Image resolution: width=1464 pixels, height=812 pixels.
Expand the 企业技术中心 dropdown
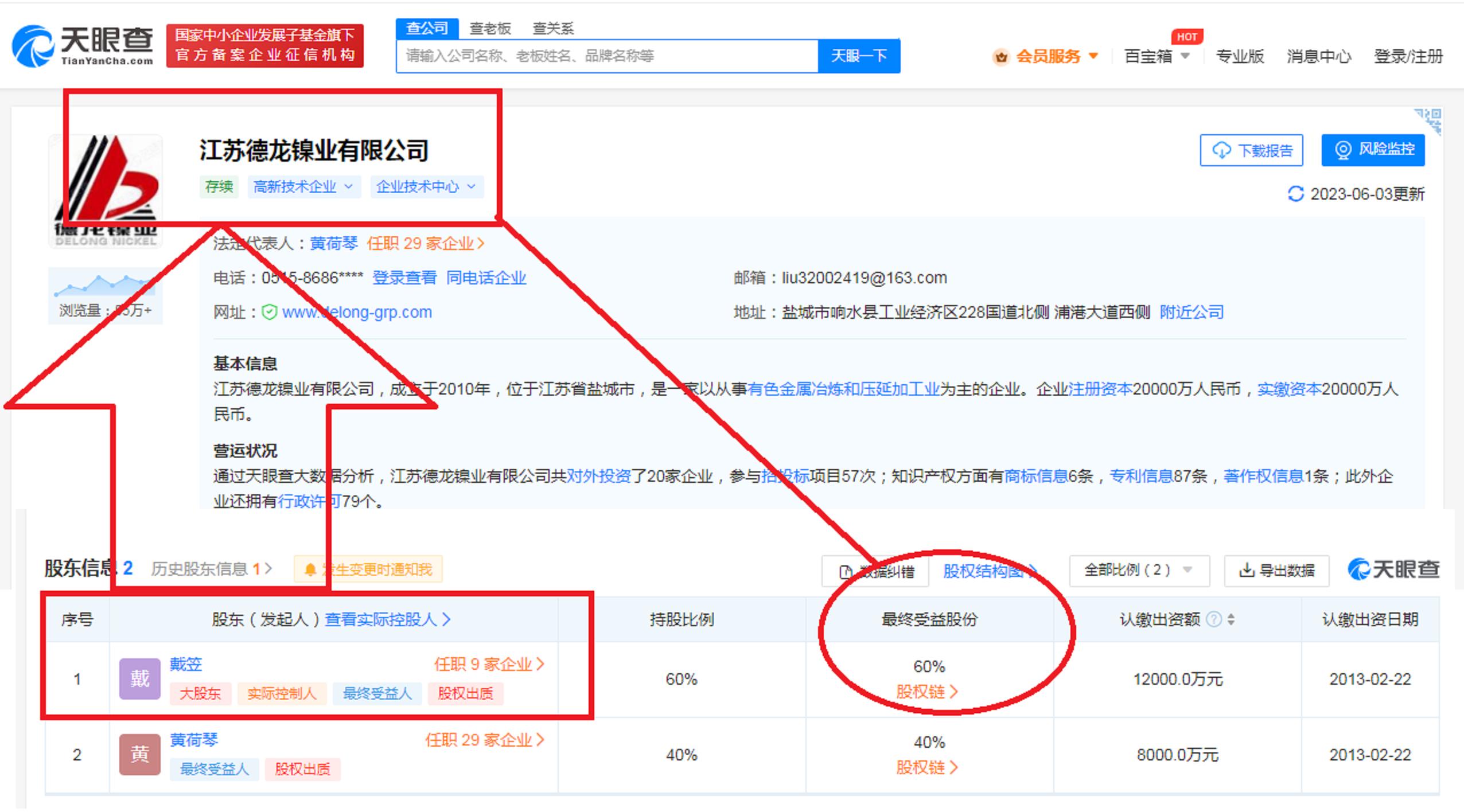pos(472,186)
